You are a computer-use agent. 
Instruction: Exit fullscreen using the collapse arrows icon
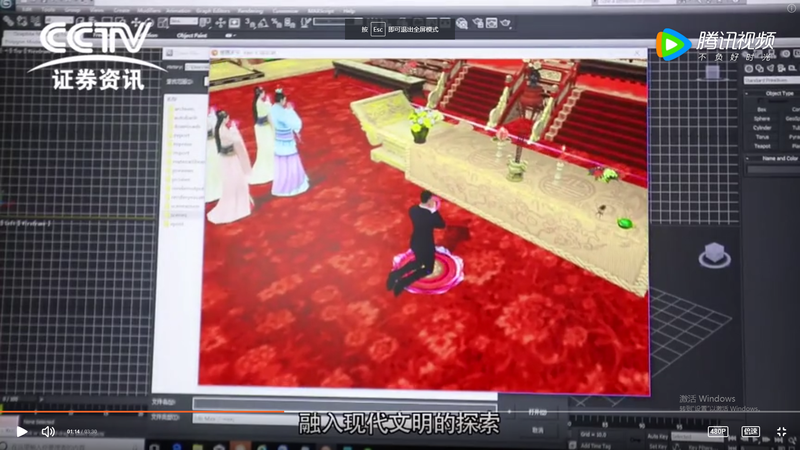click(781, 432)
